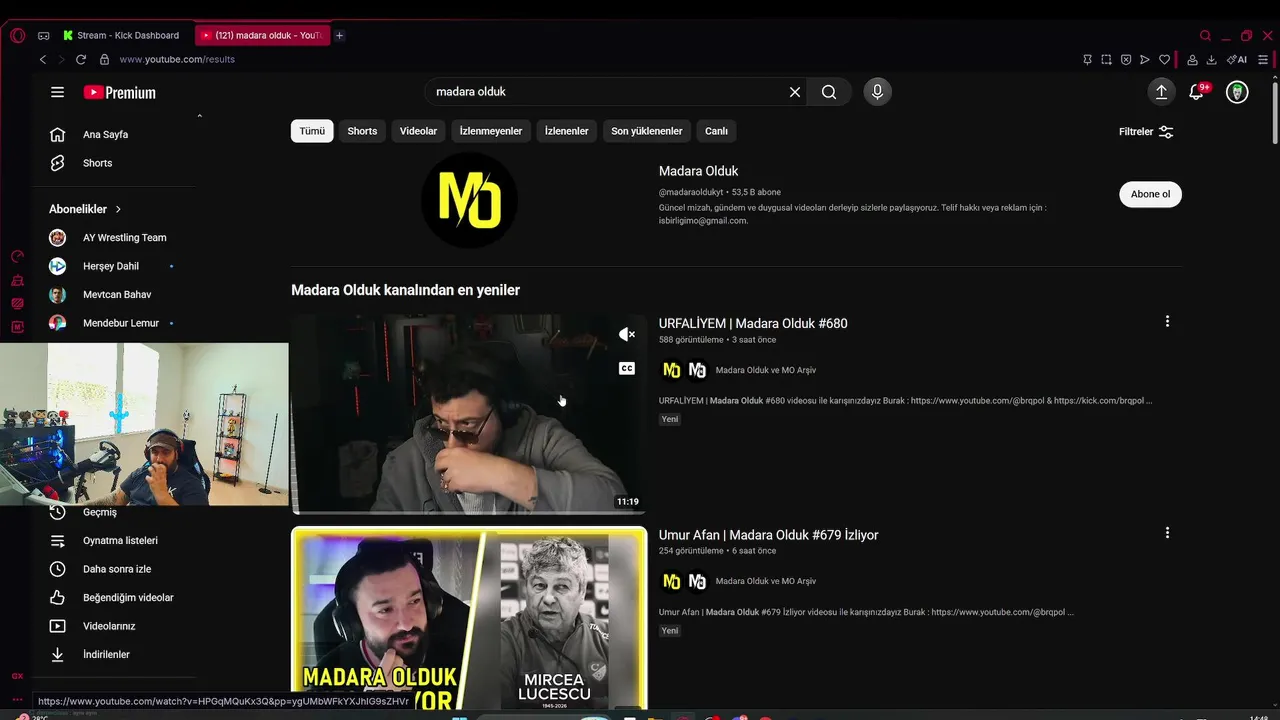
Task: Open the Filtreler filter menu
Action: pos(1146,132)
